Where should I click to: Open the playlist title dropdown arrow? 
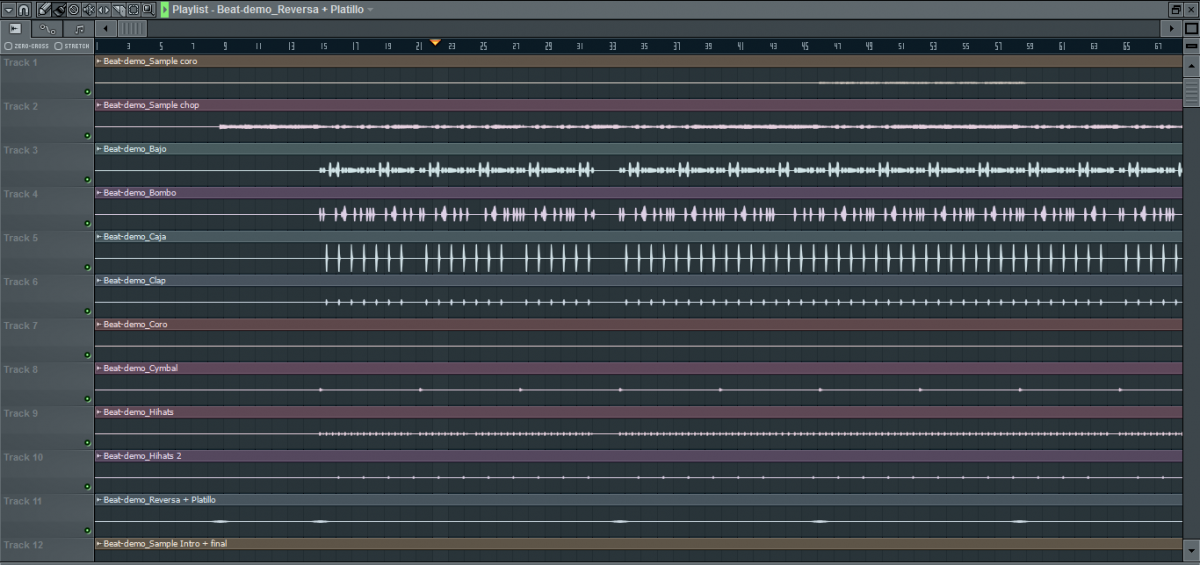370,9
